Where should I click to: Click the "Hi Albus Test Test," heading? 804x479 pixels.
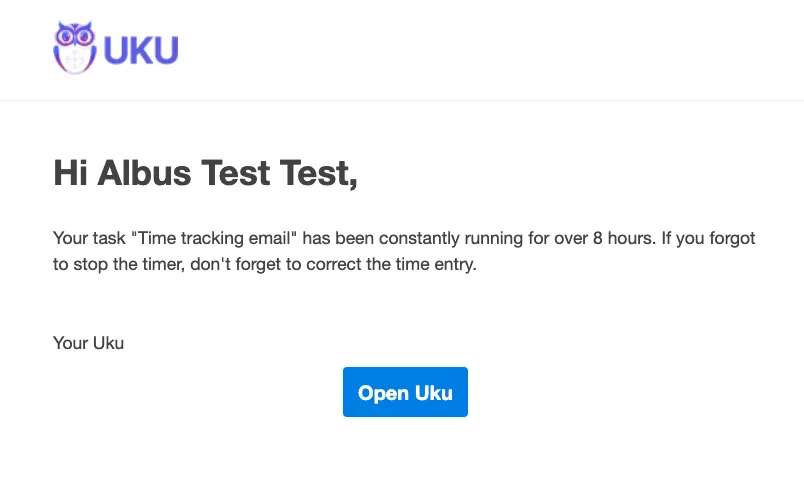(x=205, y=173)
